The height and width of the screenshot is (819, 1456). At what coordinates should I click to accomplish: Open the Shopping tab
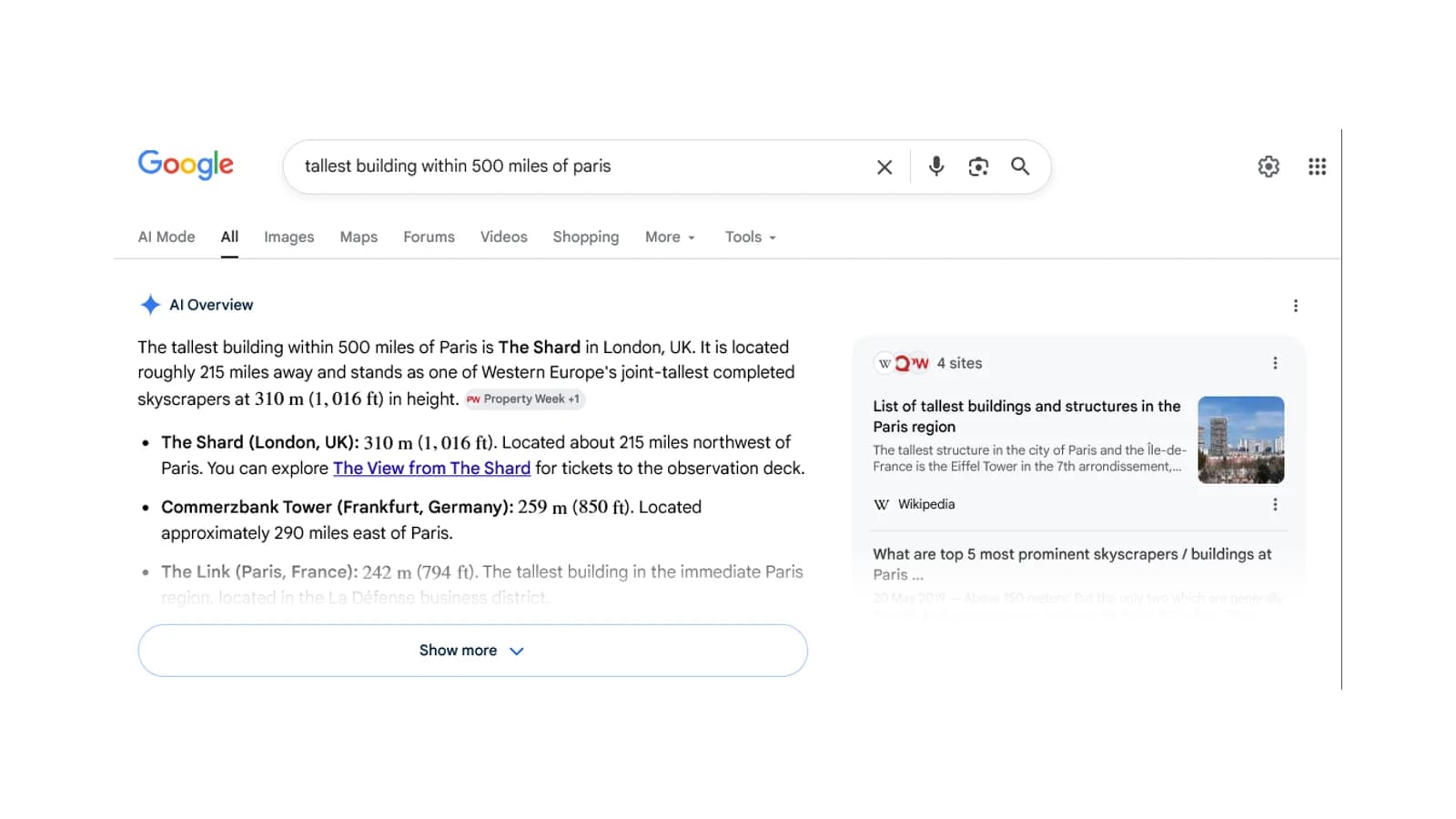(x=586, y=237)
